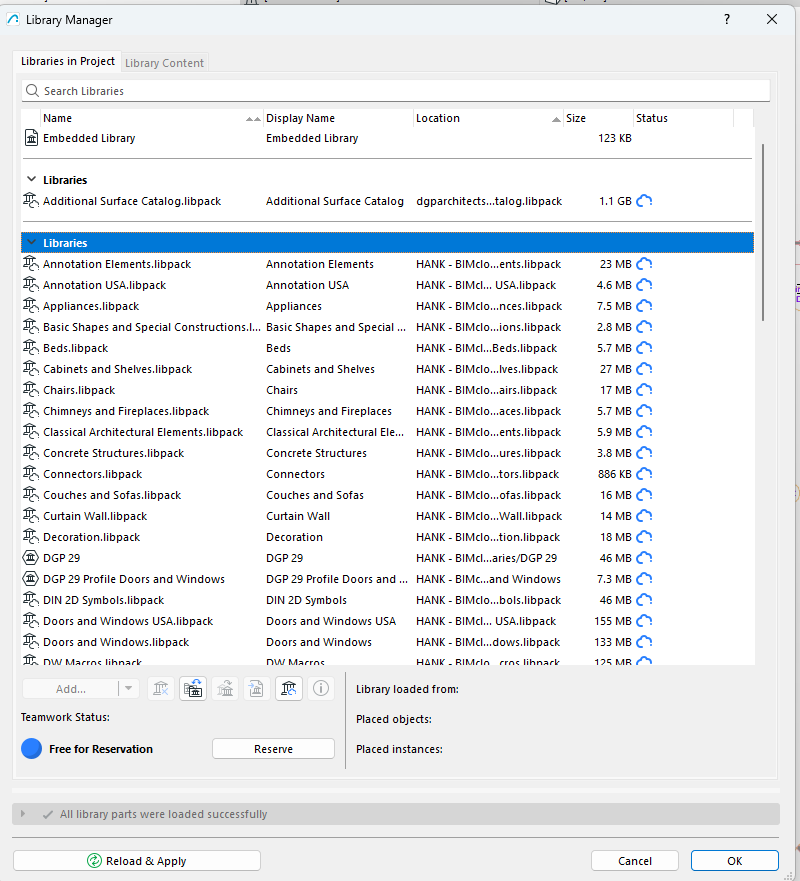Viewport: 800px width, 881px height.
Task: Click the dgparchitects location path
Action: 489,201
